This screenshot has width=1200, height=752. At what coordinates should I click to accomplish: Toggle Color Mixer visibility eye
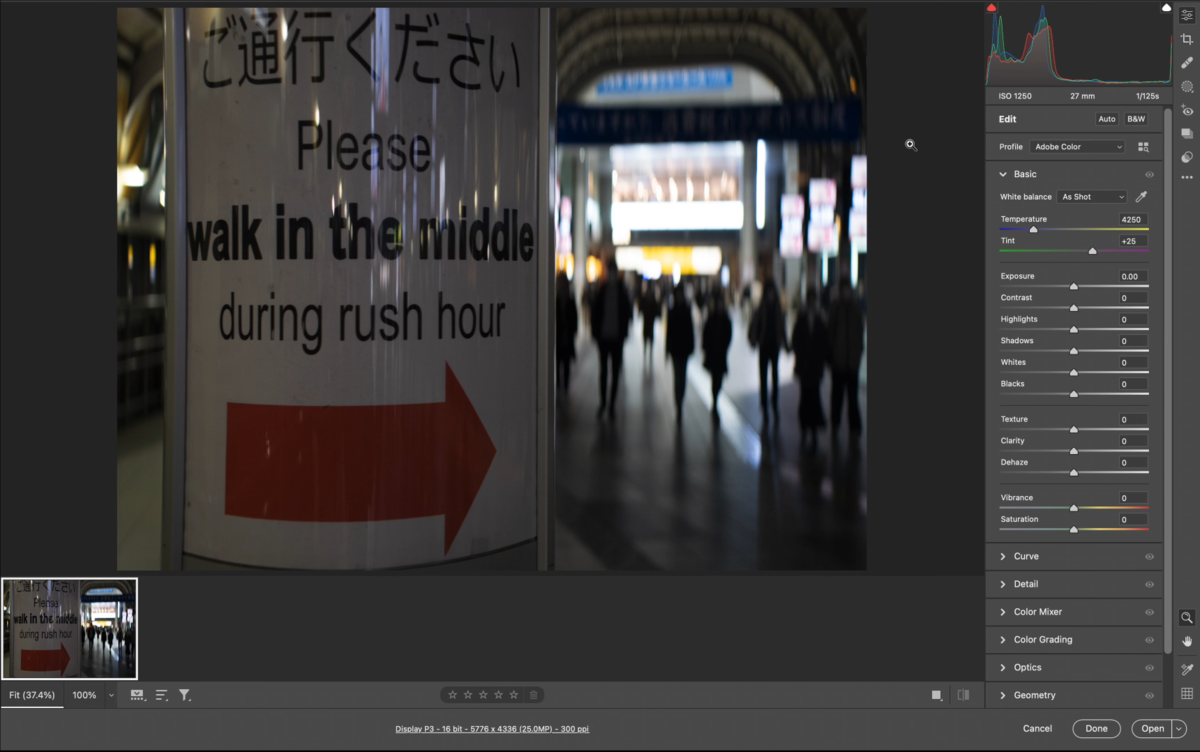[x=1149, y=612]
